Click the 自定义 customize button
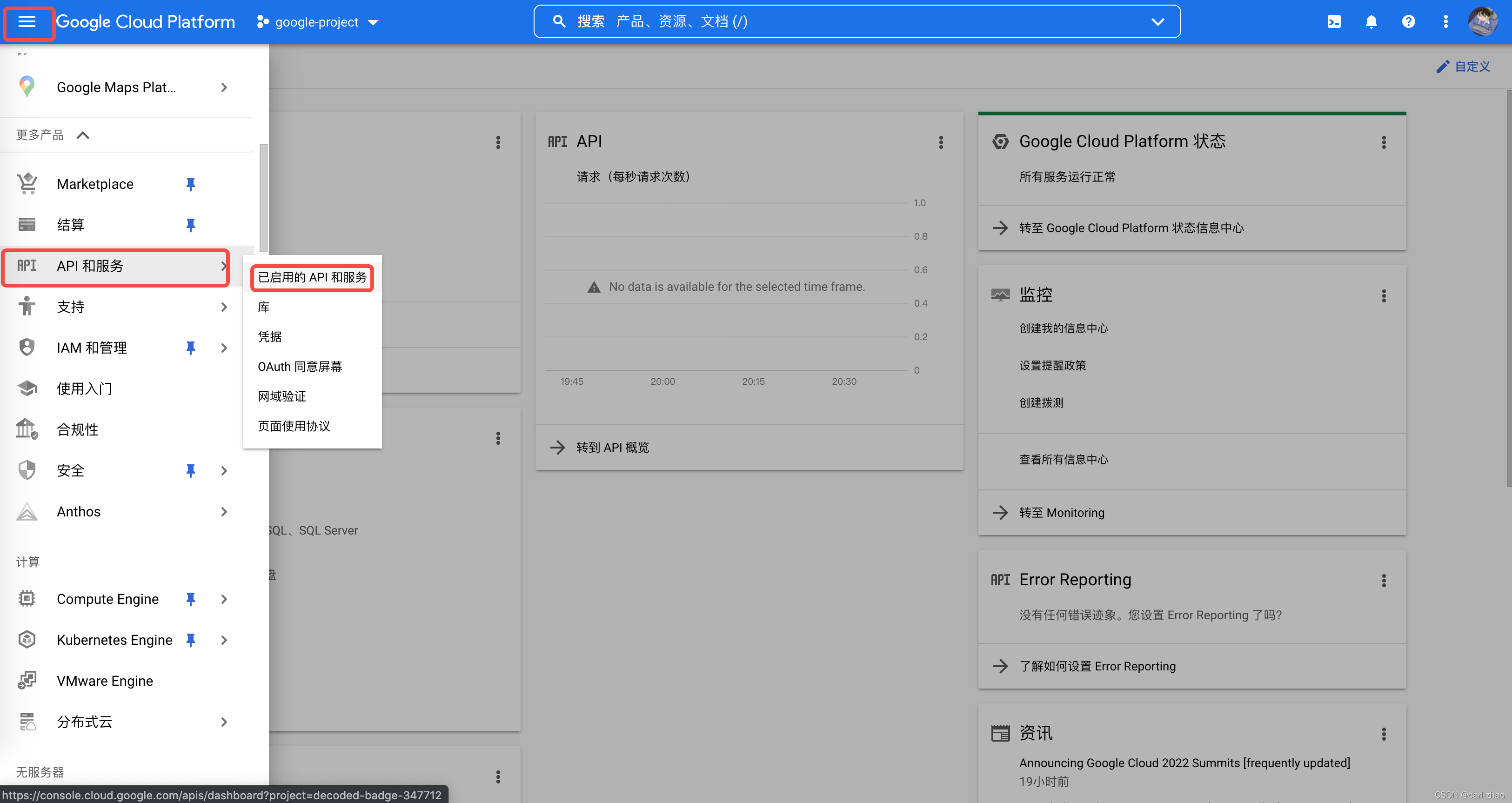Viewport: 1512px width, 803px height. coord(1463,67)
